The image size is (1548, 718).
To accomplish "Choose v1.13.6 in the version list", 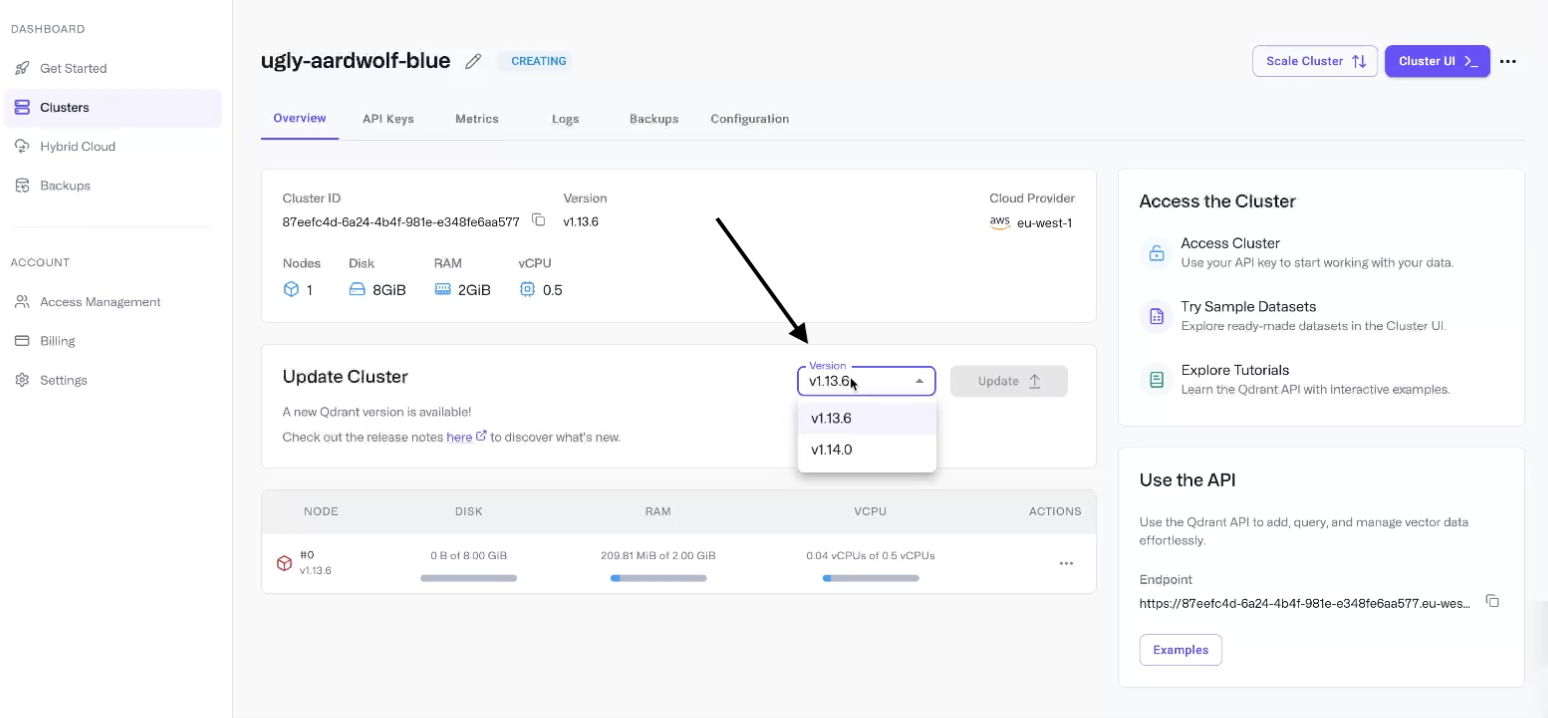I will (832, 418).
